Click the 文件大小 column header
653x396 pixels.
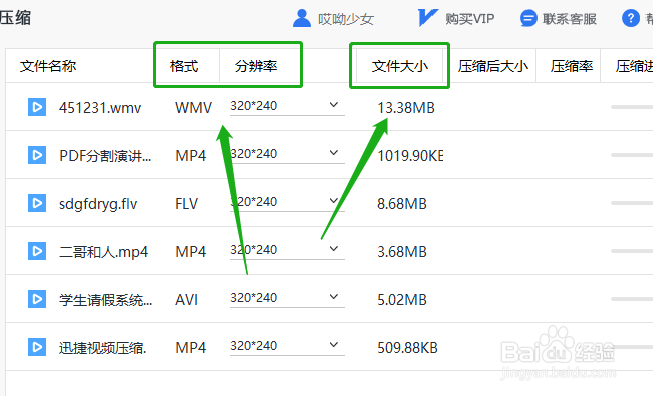[x=400, y=66]
